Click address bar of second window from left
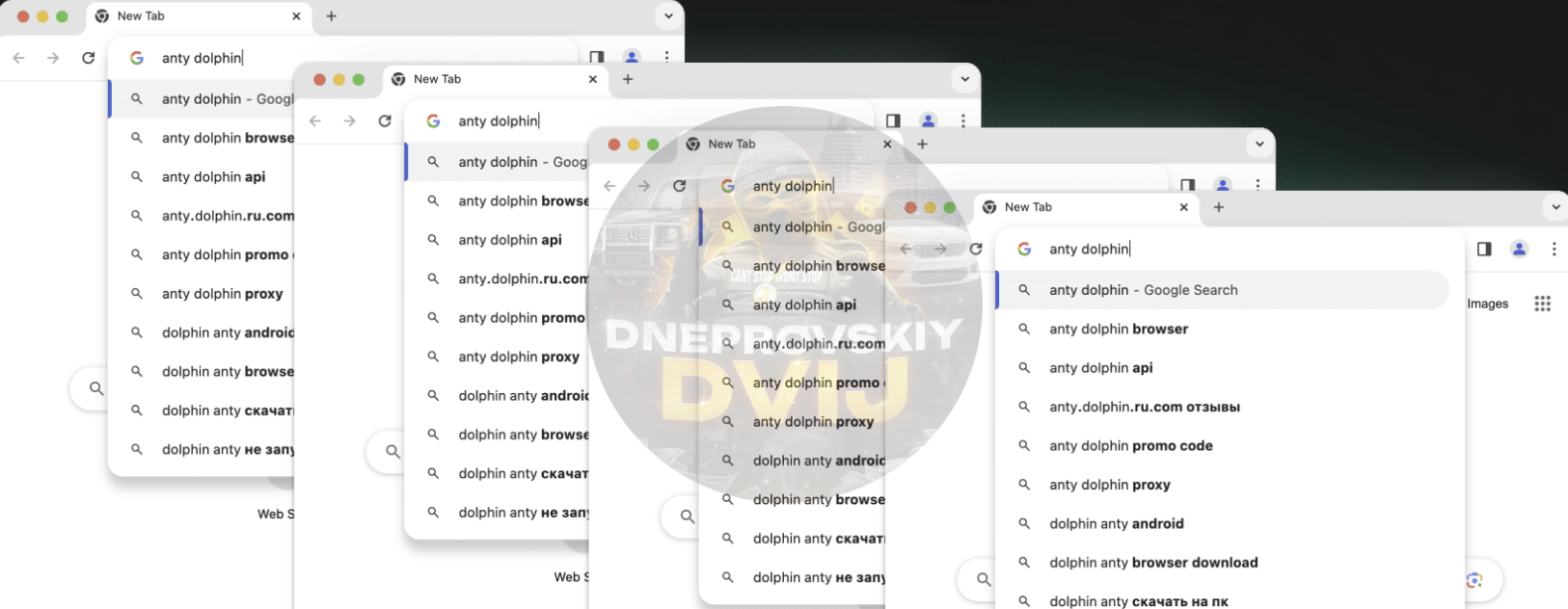The width and height of the screenshot is (1568, 609). pos(641,120)
